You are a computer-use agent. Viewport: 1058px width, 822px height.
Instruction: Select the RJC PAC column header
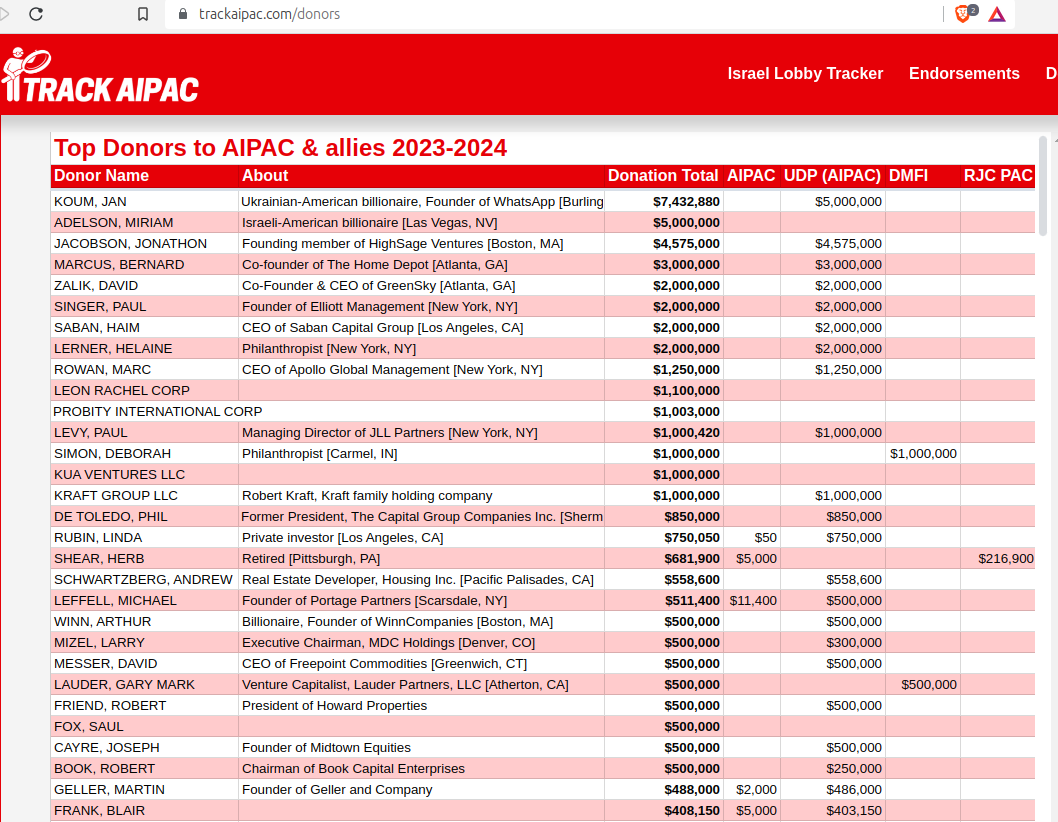click(998, 175)
